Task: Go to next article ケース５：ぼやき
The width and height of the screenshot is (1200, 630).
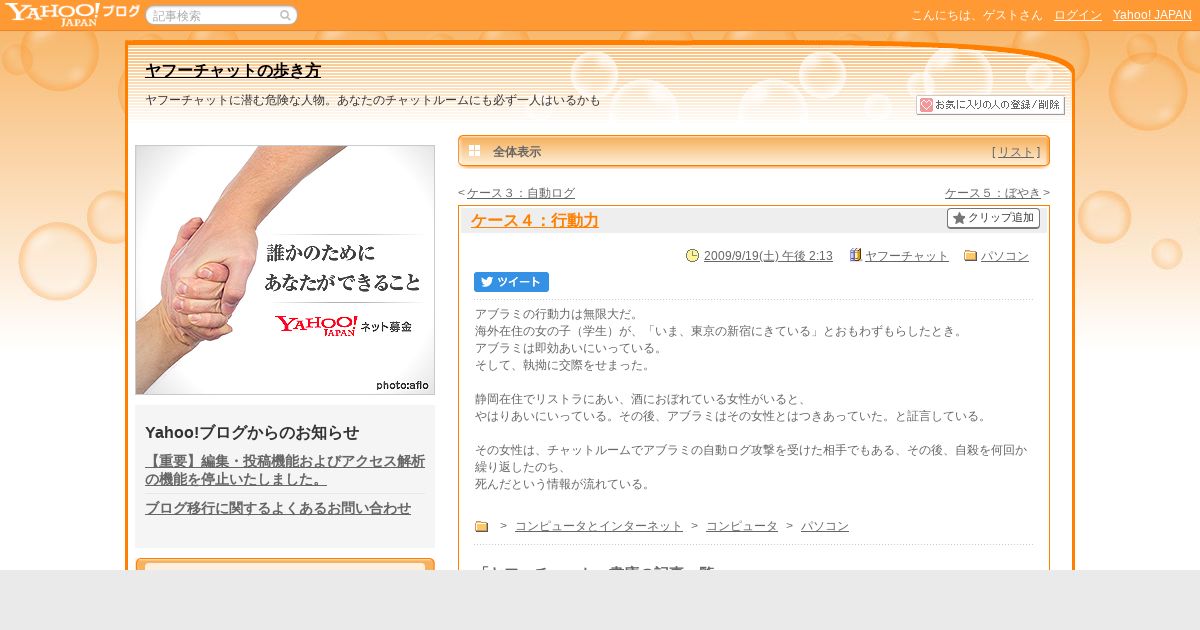Action: (x=993, y=193)
